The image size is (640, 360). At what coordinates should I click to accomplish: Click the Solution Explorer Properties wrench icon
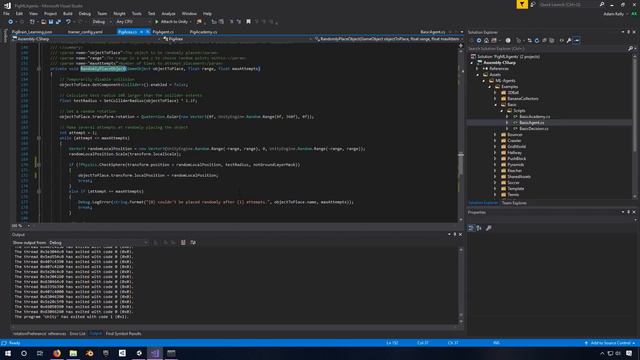tap(569, 40)
